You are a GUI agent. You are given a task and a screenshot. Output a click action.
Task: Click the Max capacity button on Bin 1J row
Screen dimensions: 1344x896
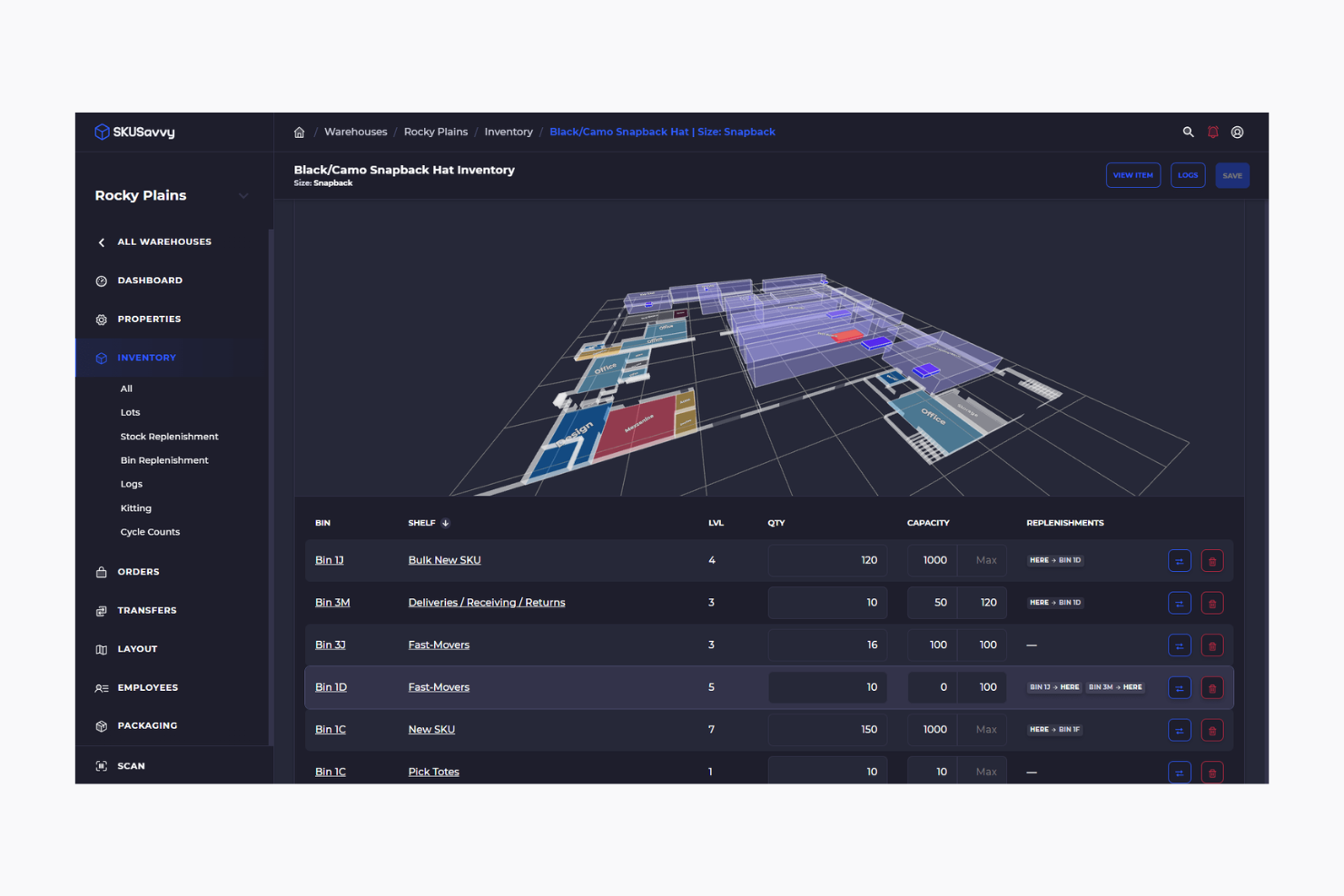coord(983,560)
